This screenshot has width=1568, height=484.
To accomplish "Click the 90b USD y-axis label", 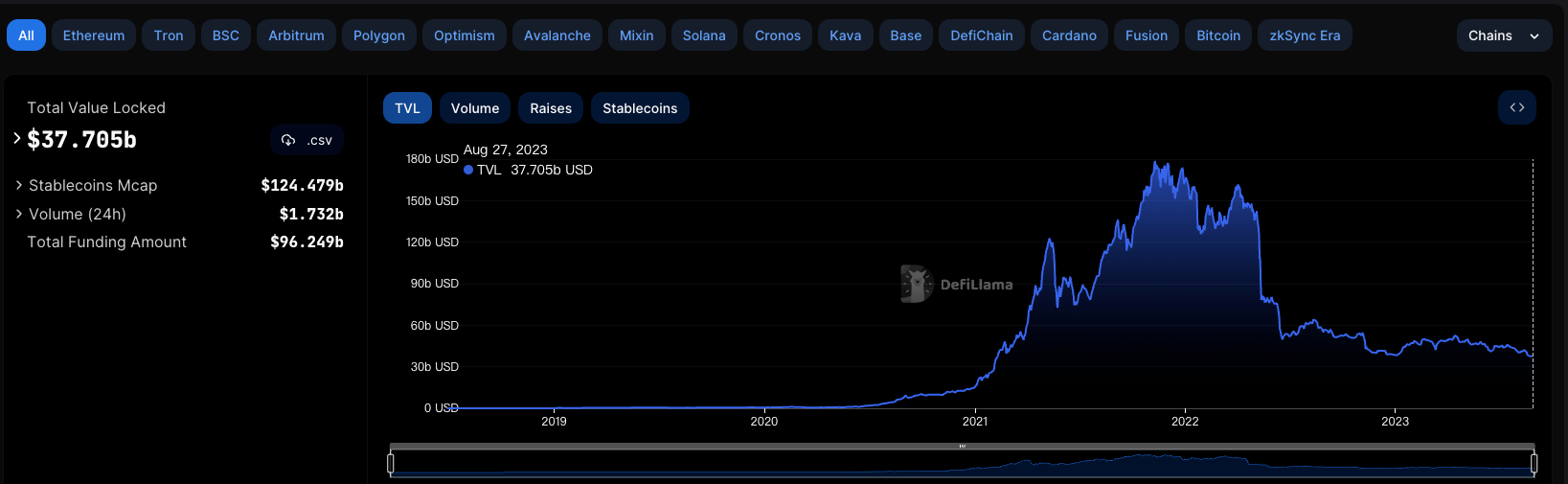I will 435,284.
